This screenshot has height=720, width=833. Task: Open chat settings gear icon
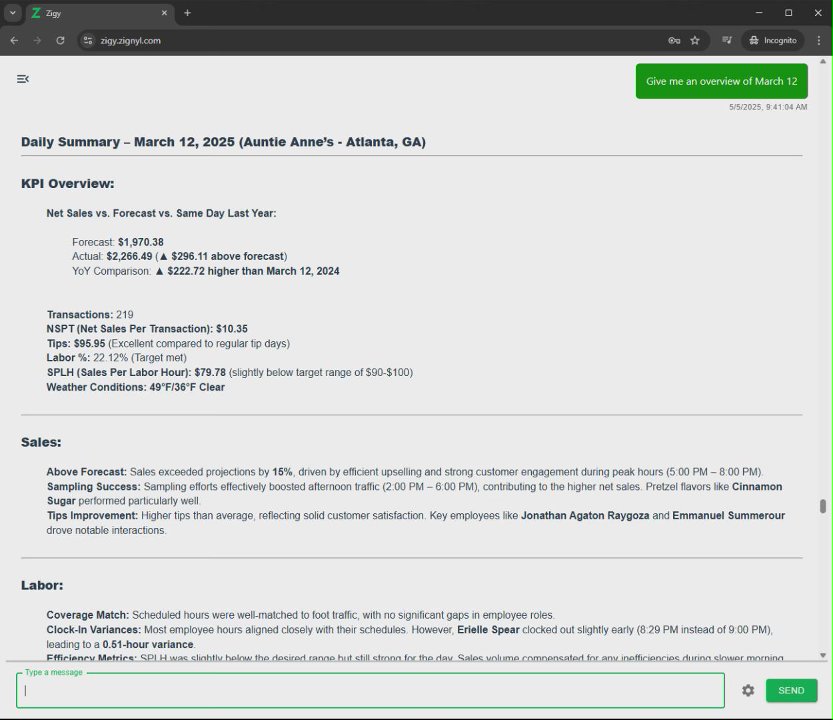pyautogui.click(x=748, y=690)
